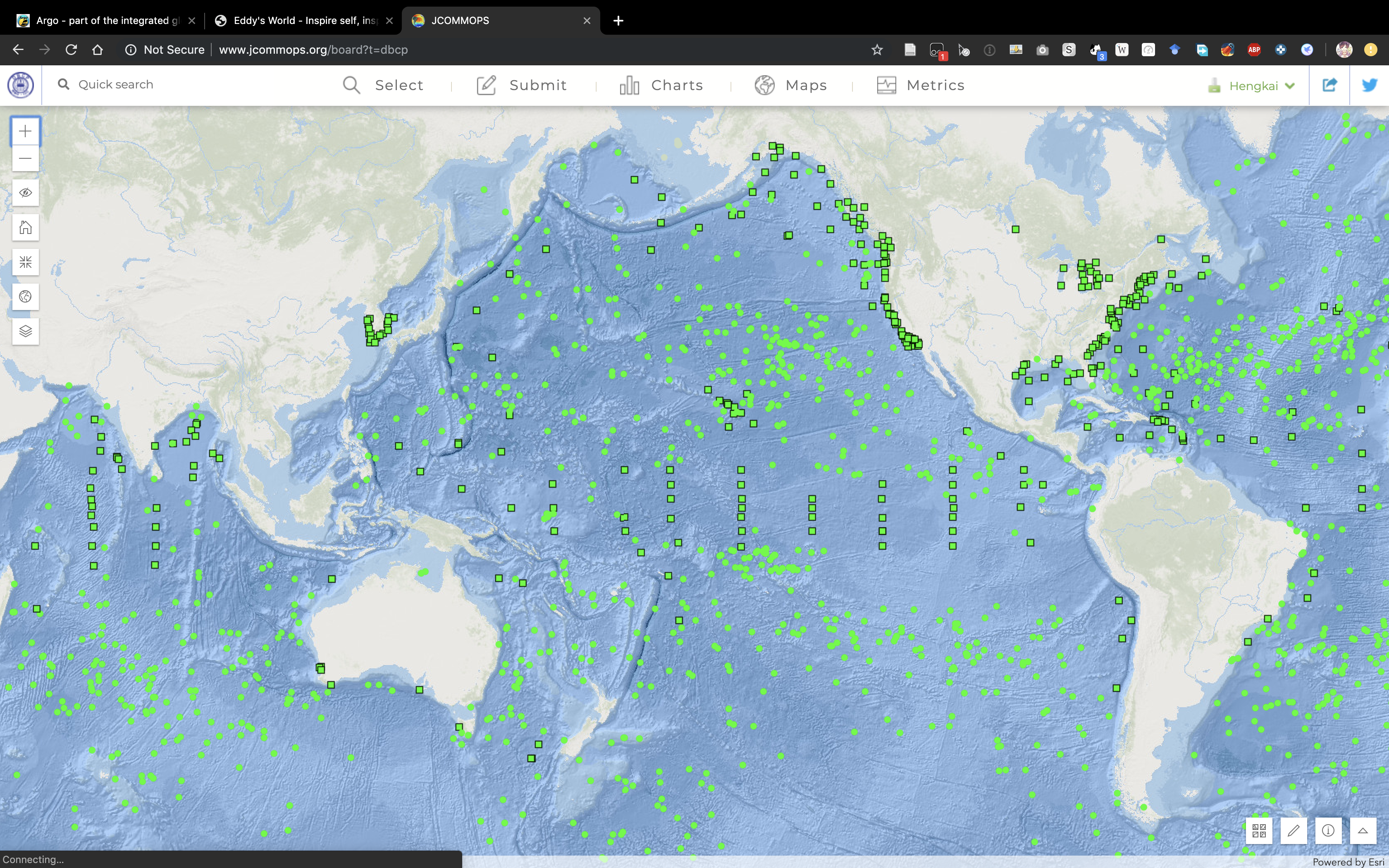
Task: Open the Select menu
Action: pos(383,85)
